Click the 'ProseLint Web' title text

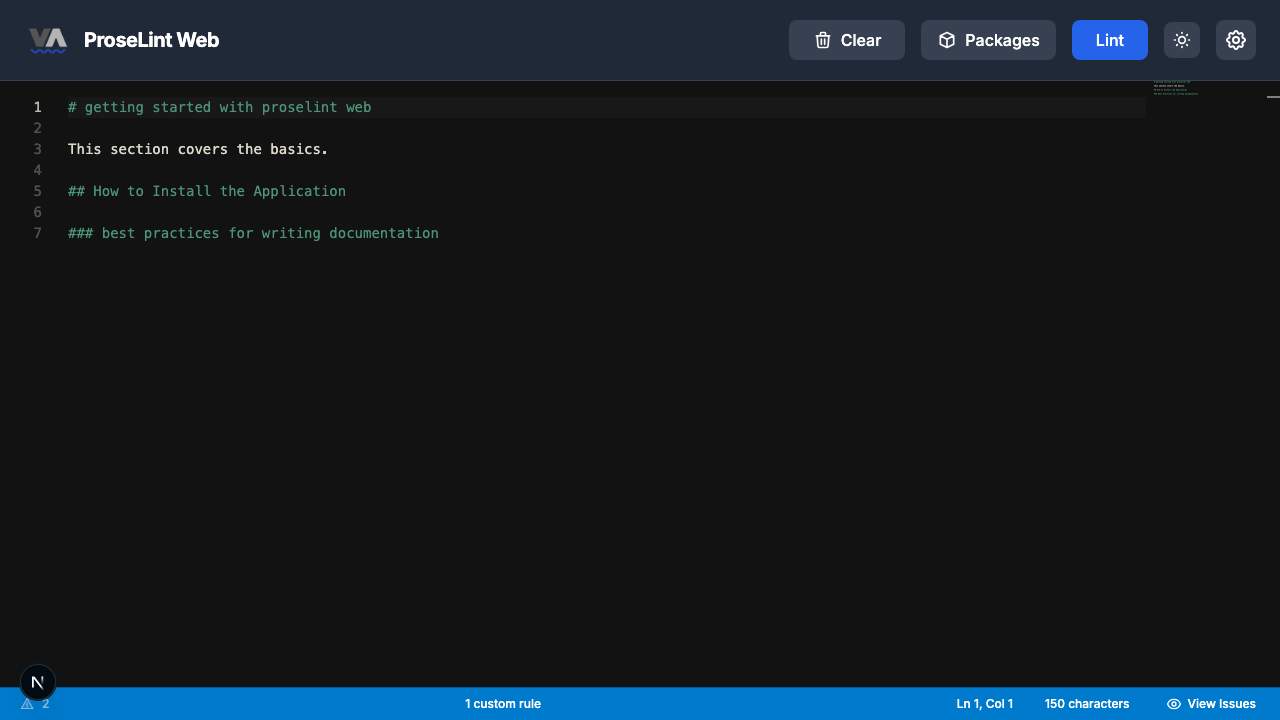pos(151,40)
